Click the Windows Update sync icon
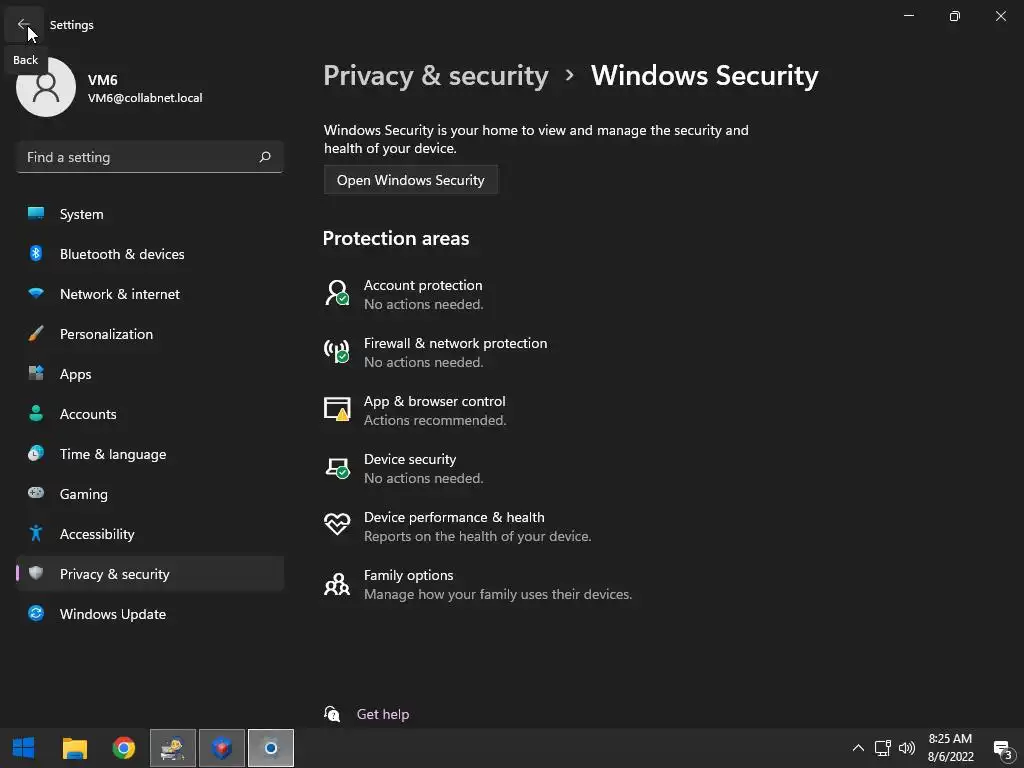1024x768 pixels. 36,613
